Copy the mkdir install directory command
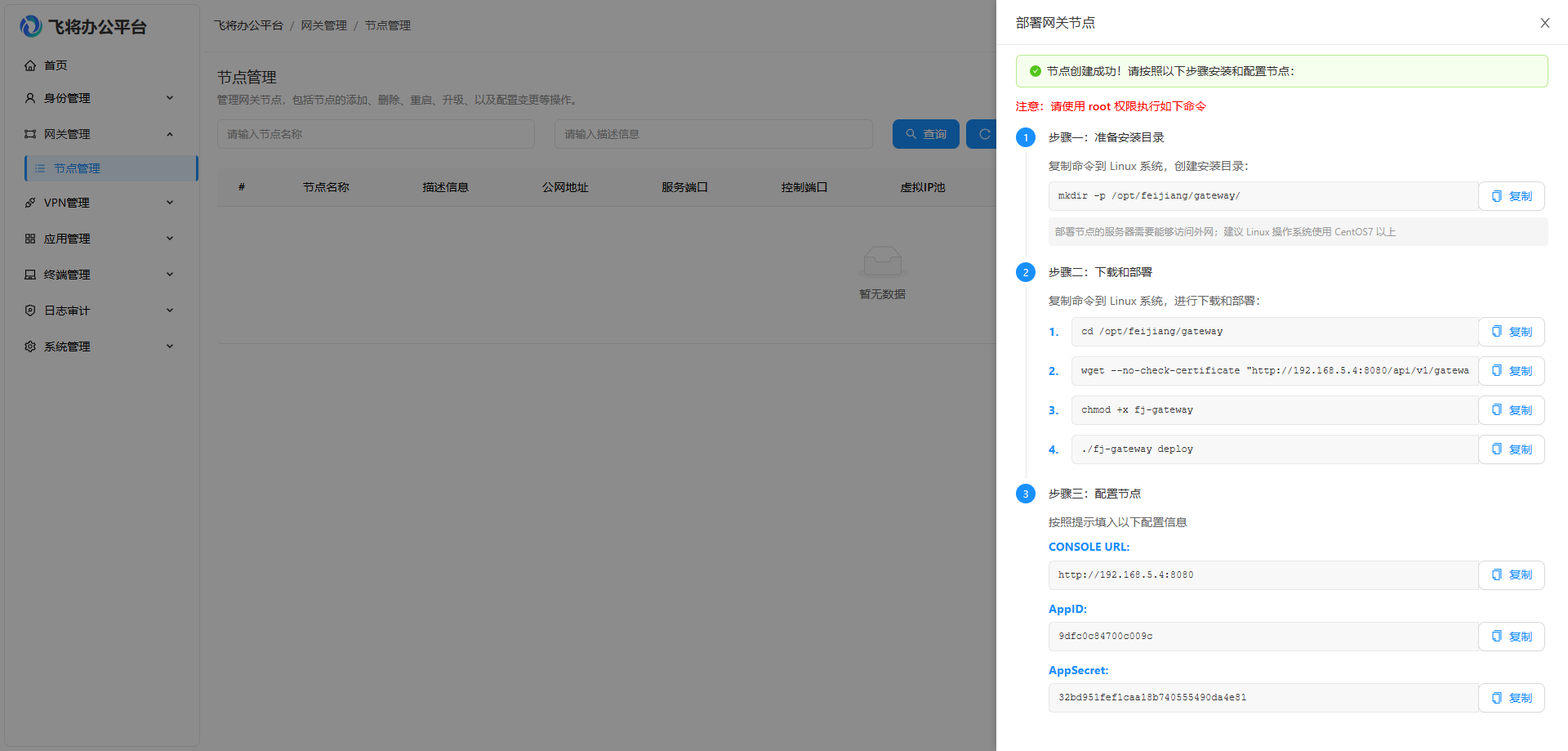1568x751 pixels. click(x=1511, y=196)
